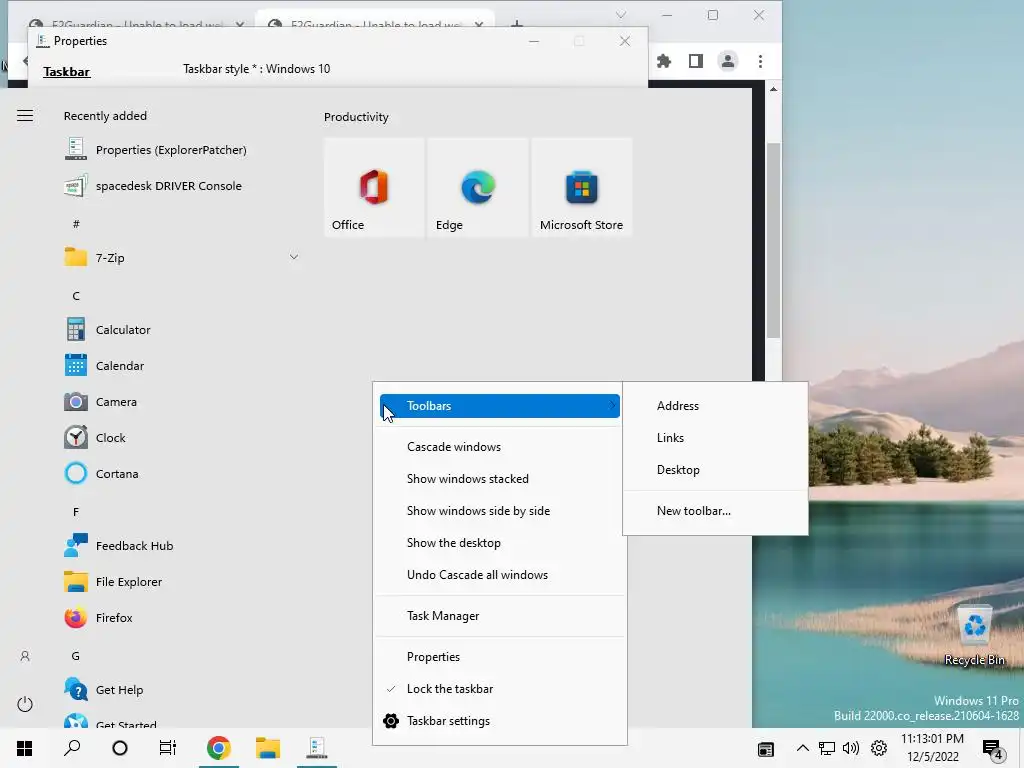Click the F section letter header

click(x=76, y=512)
